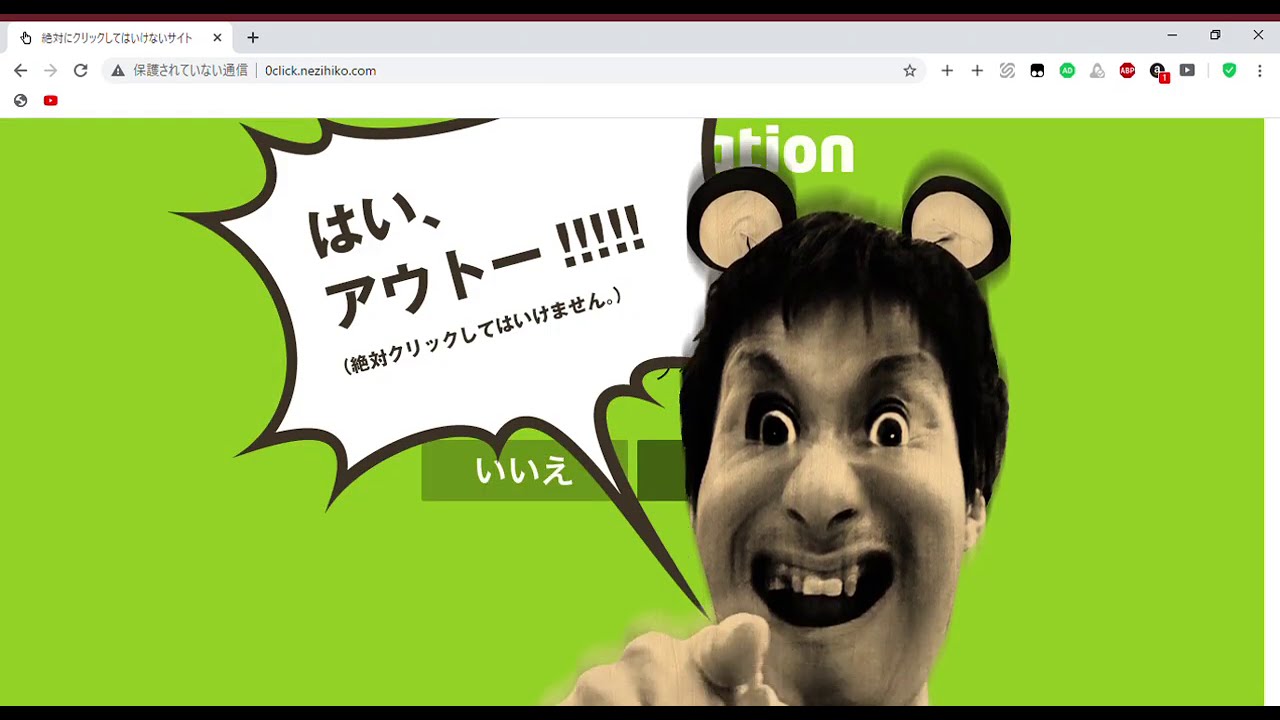
Task: Restore down the browser window
Action: (1215, 35)
